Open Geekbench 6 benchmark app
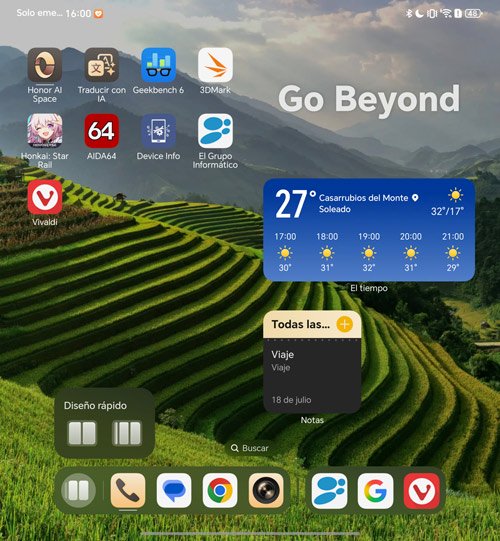The height and width of the screenshot is (541, 500). (158, 65)
